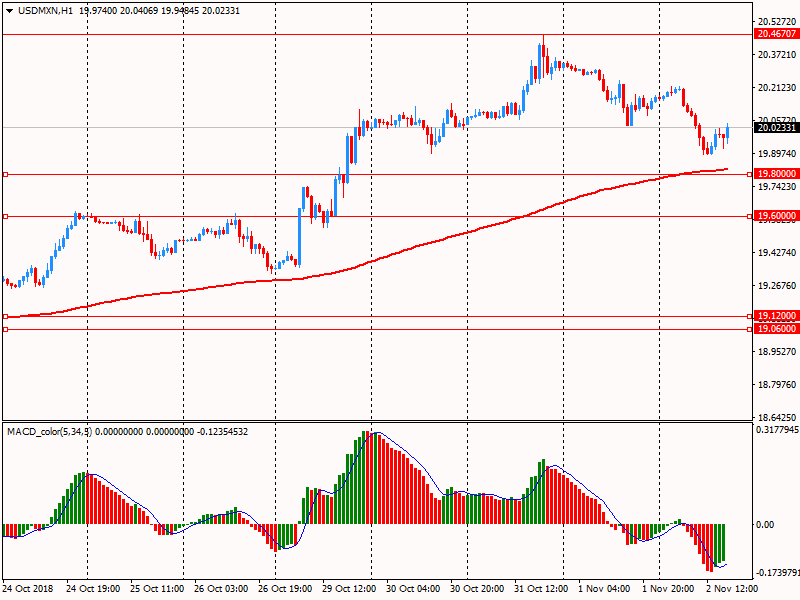Viewport: 800px width, 600px height.
Task: Select the 20.46707 price level label
Action: (x=777, y=34)
